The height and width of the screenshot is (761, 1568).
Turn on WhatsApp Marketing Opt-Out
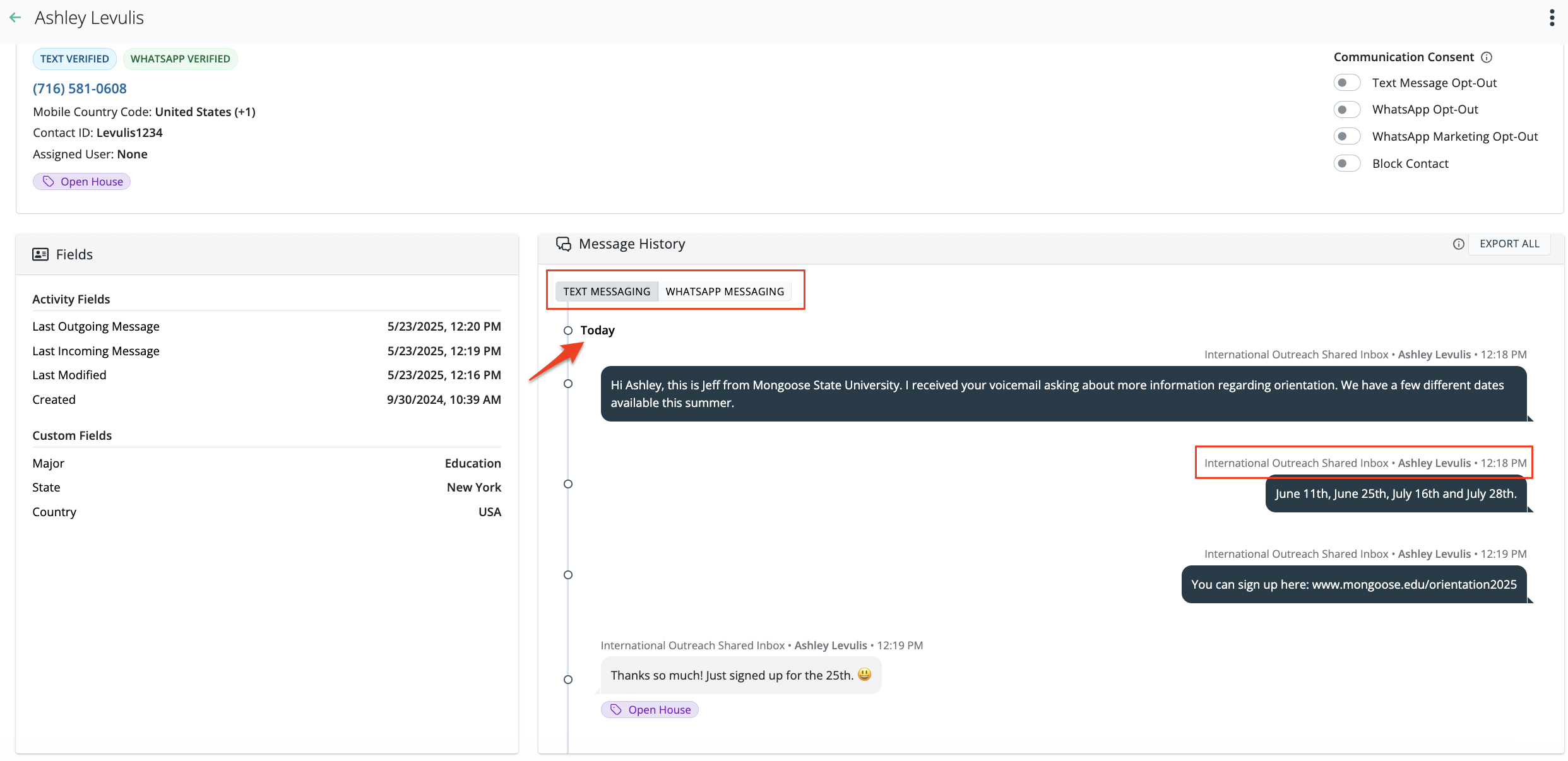click(x=1346, y=136)
